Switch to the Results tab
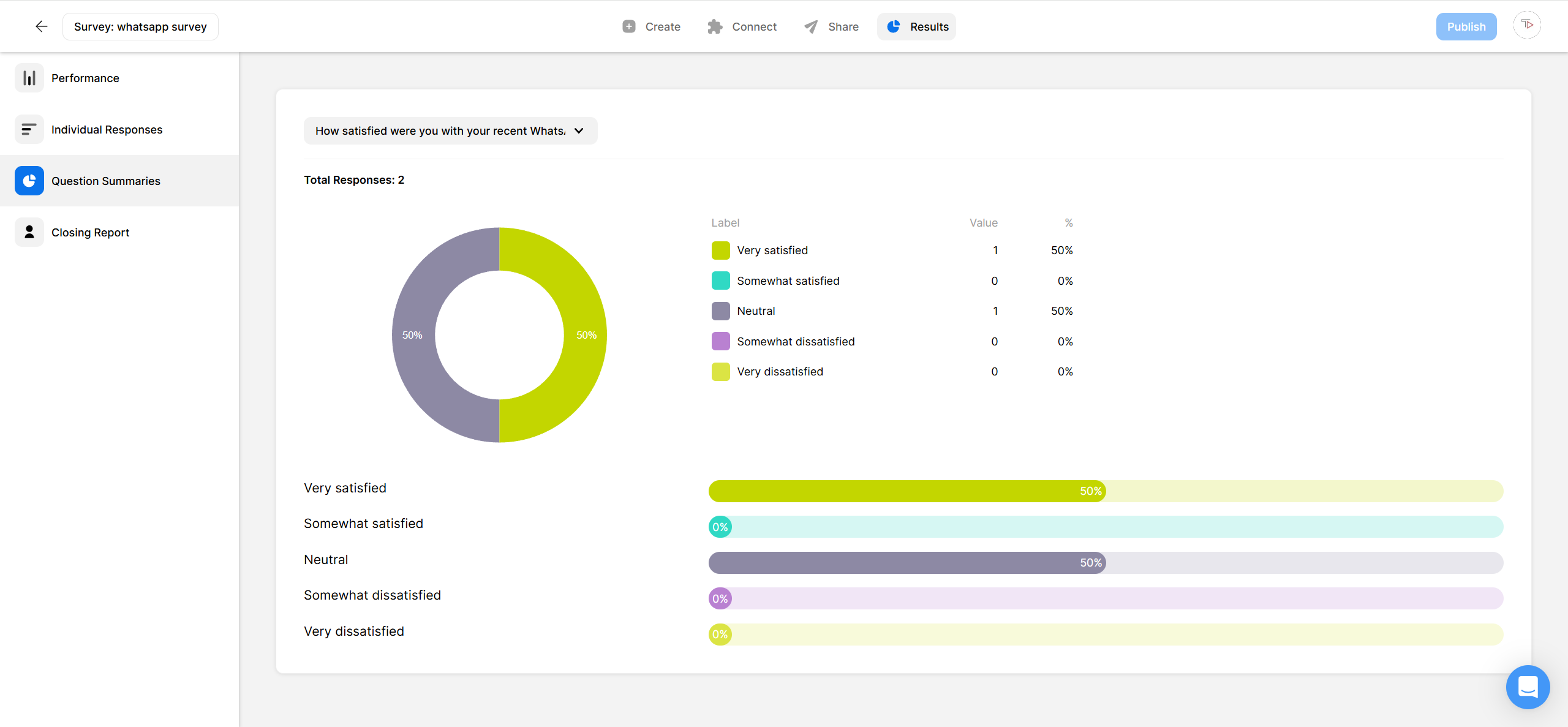This screenshot has height=727, width=1568. [x=916, y=26]
